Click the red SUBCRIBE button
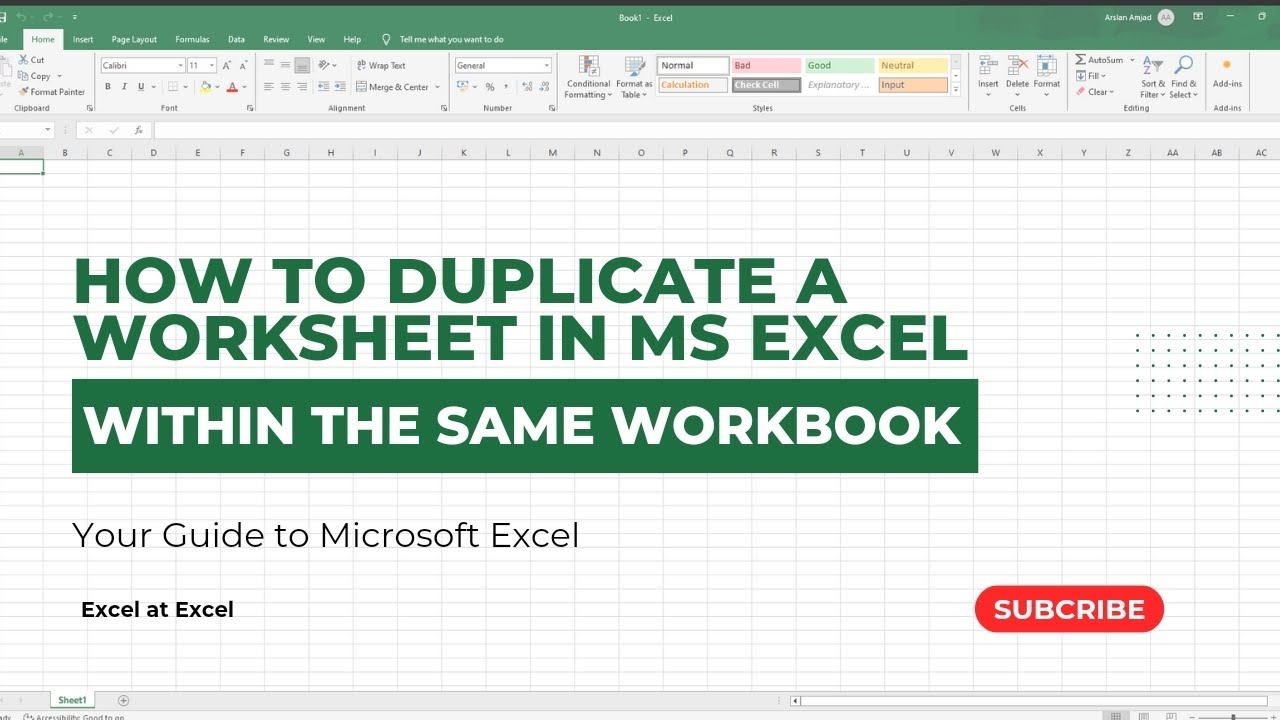Image resolution: width=1280 pixels, height=720 pixels. tap(1069, 609)
